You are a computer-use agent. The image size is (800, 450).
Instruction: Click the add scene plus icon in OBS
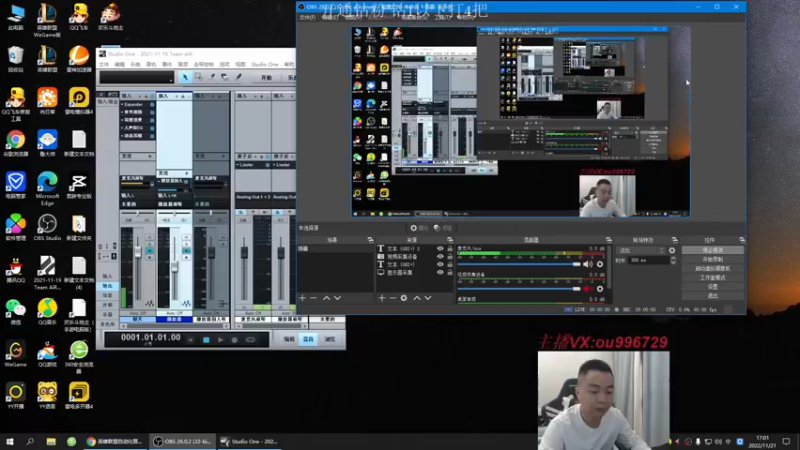[x=302, y=298]
